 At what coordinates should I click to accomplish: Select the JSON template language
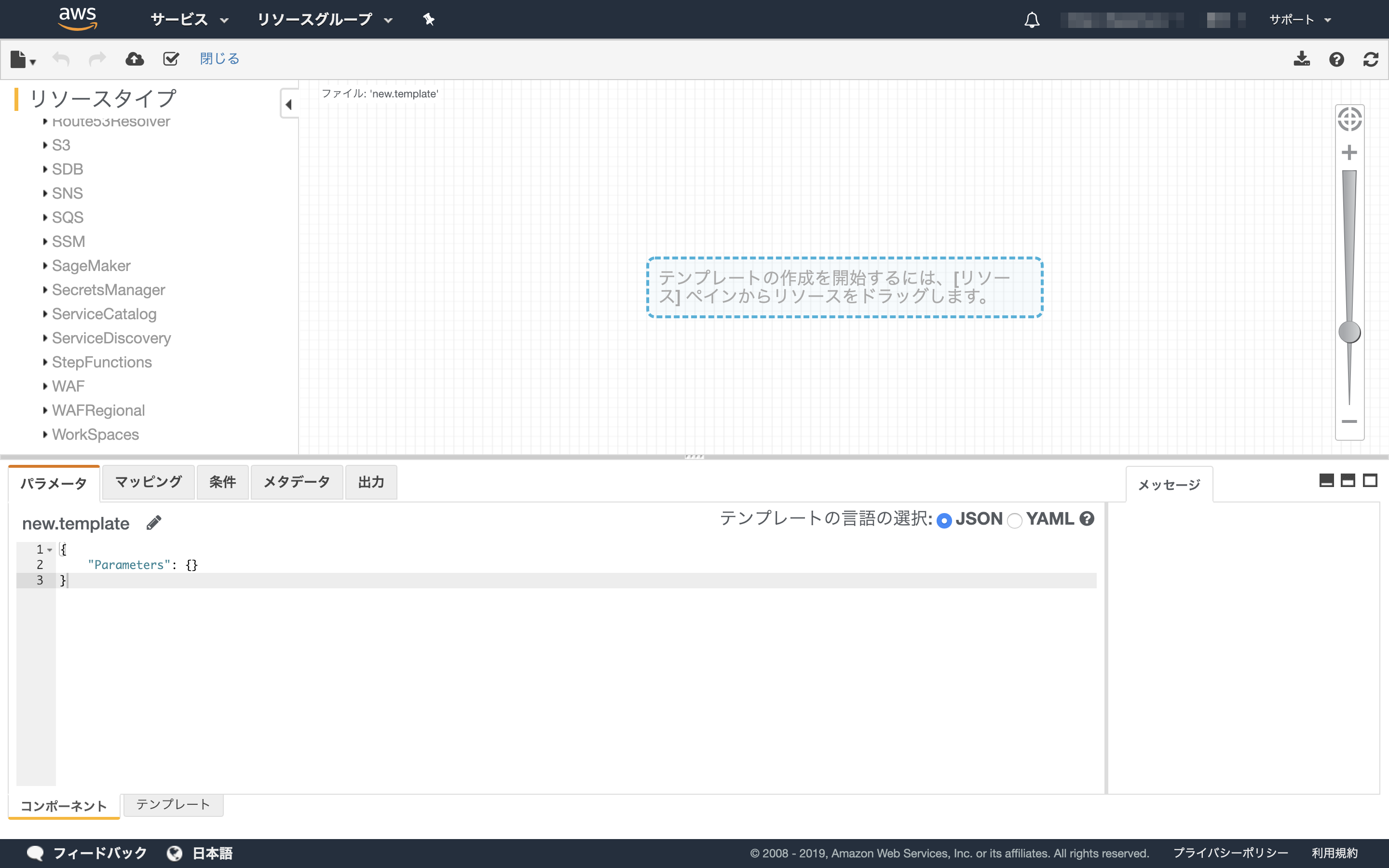pyautogui.click(x=944, y=520)
